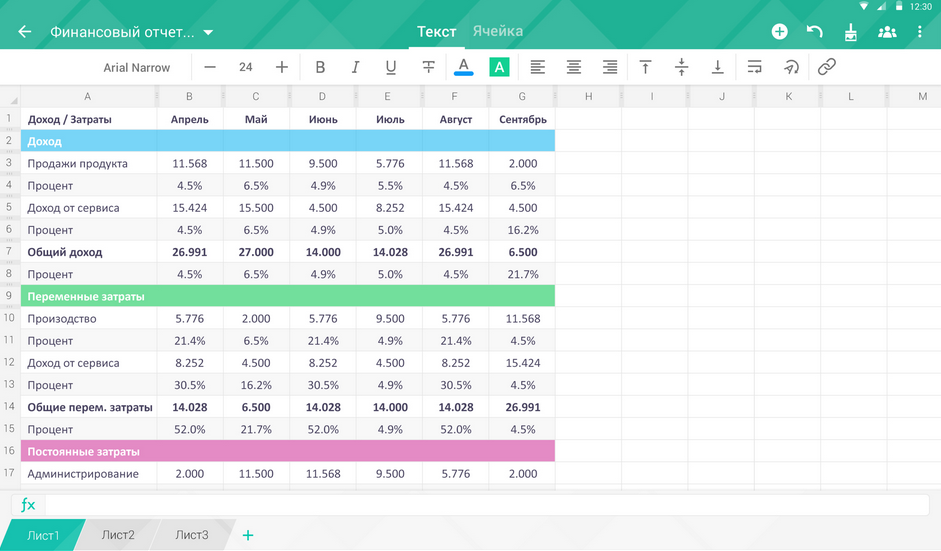
Task: Select the 'Общие перем. затраты' cell
Action: click(x=89, y=407)
